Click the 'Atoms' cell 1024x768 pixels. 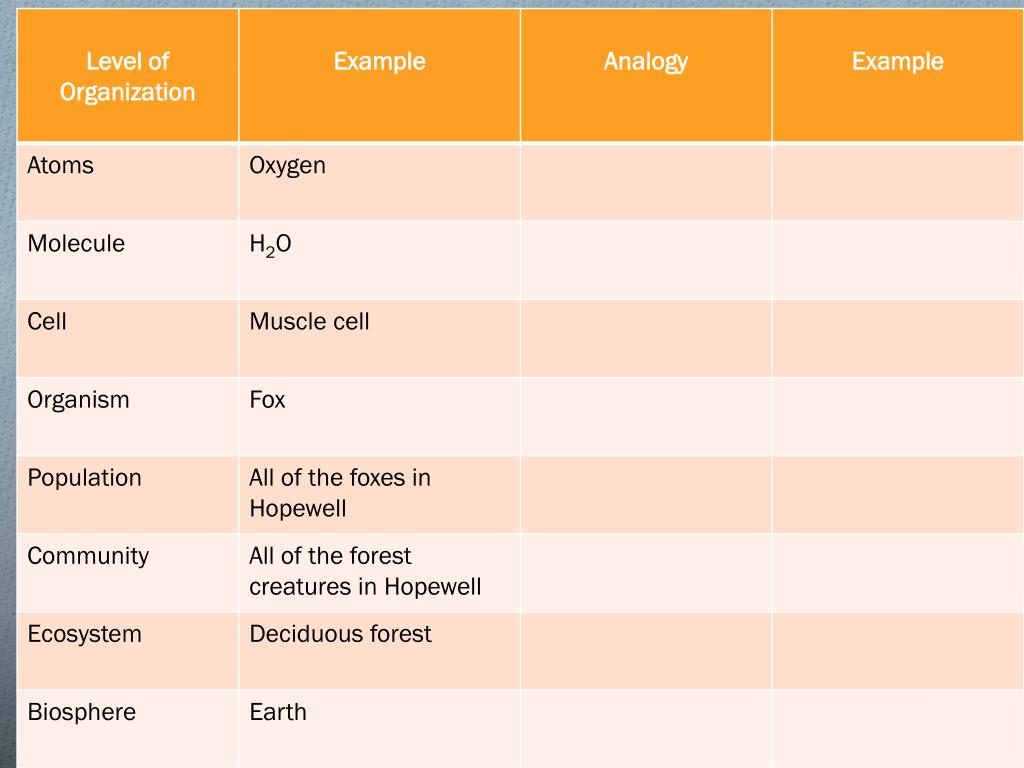(x=127, y=182)
